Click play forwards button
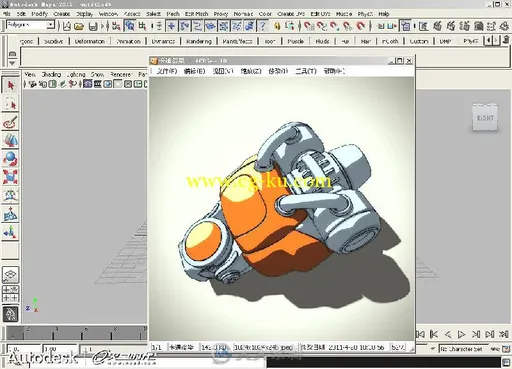This screenshot has height=369, width=512. point(461,334)
